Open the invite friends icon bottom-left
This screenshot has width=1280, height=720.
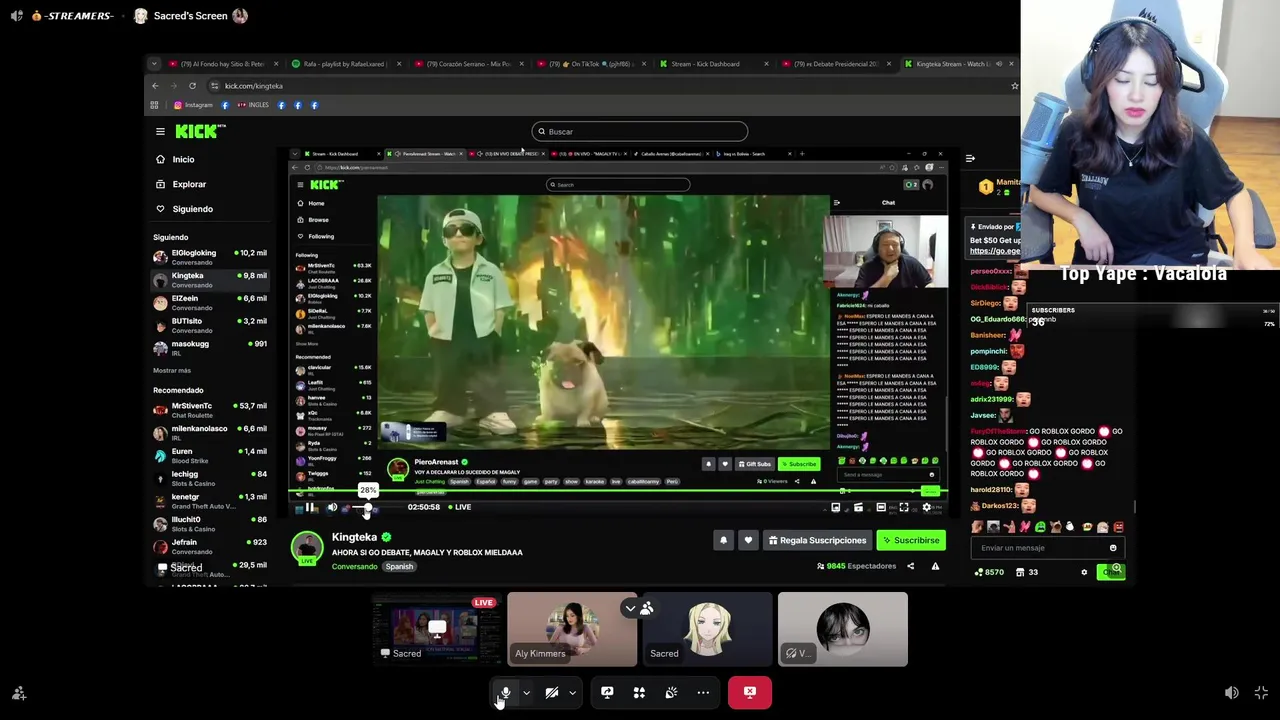click(x=18, y=693)
